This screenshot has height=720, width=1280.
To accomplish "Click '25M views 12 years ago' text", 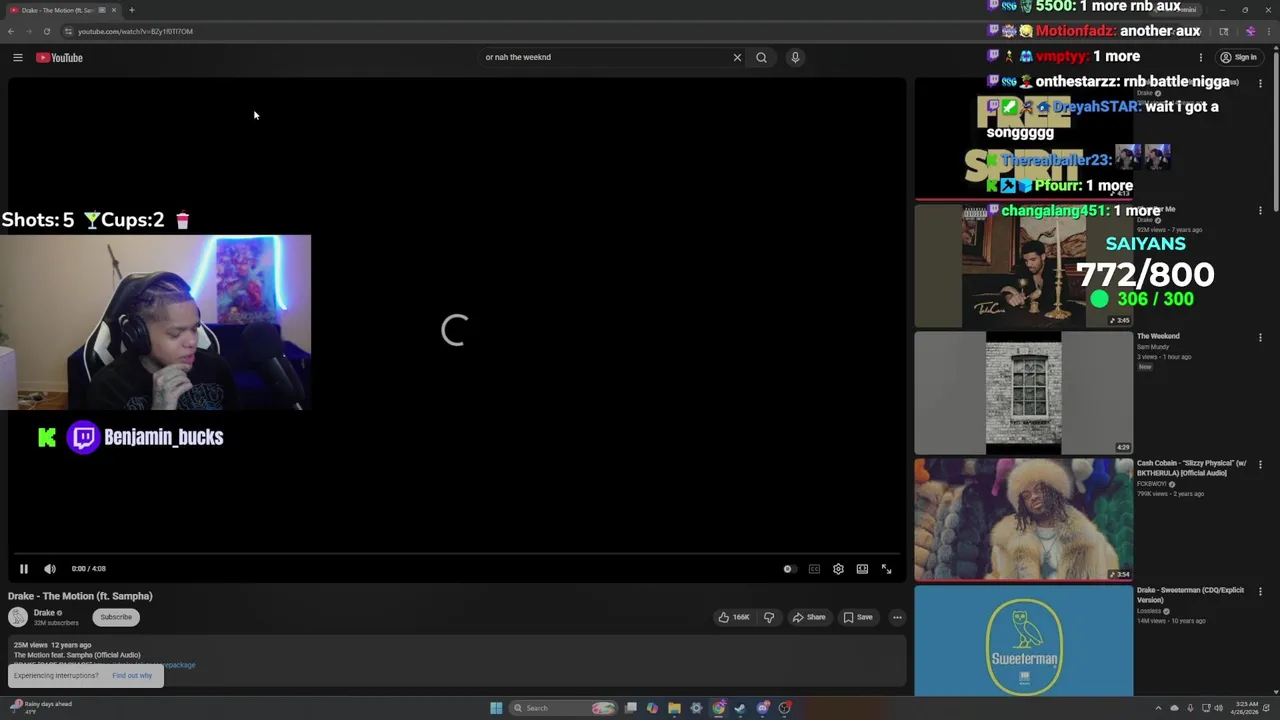I will pos(52,645).
